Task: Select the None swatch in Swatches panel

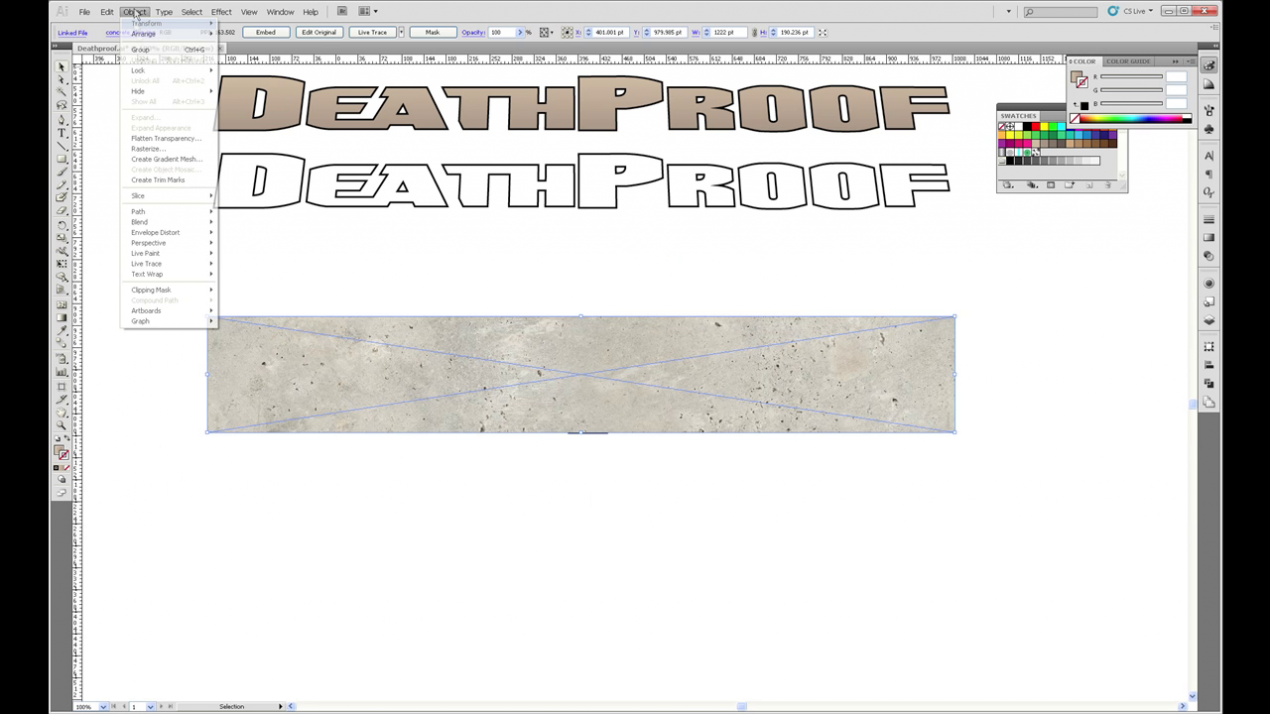Action: pyautogui.click(x=1003, y=127)
